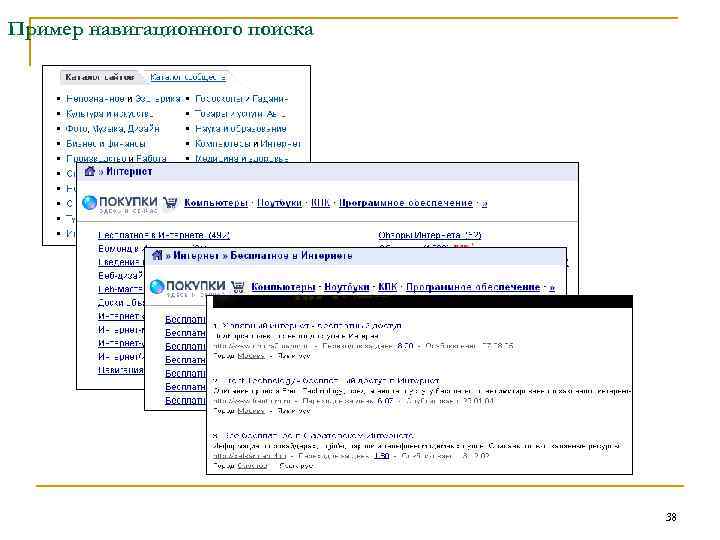Click the Покупки globe logo in the Бесплатное в Интернете window
Viewport: 720px width, 540px height.
[x=157, y=287]
